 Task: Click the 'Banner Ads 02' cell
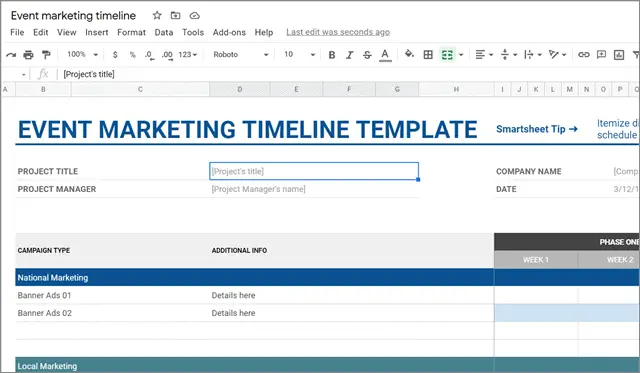[x=44, y=313]
